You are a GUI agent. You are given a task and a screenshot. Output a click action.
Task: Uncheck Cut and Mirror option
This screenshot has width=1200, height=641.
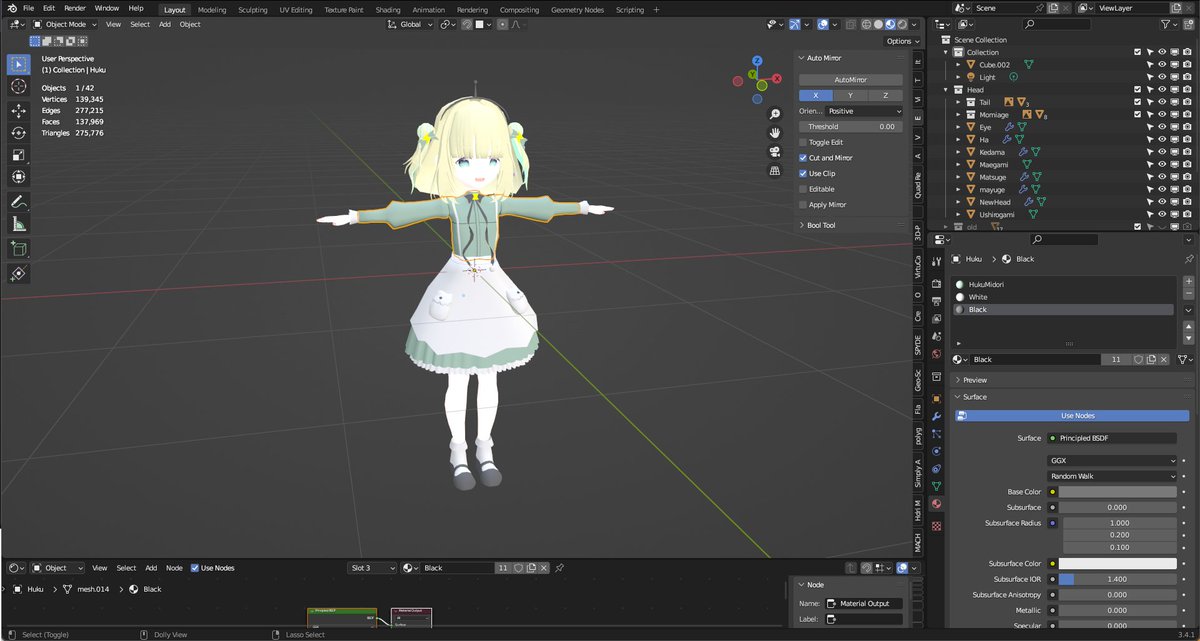tap(803, 158)
